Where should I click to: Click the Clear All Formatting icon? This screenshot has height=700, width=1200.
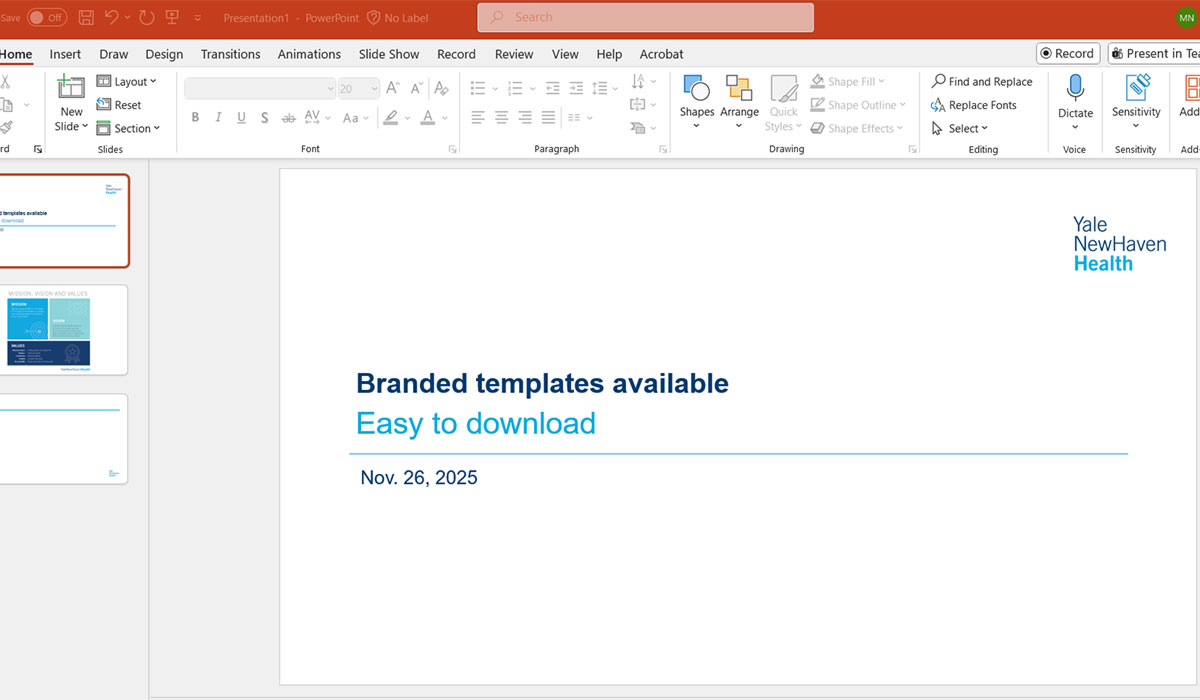coord(441,88)
